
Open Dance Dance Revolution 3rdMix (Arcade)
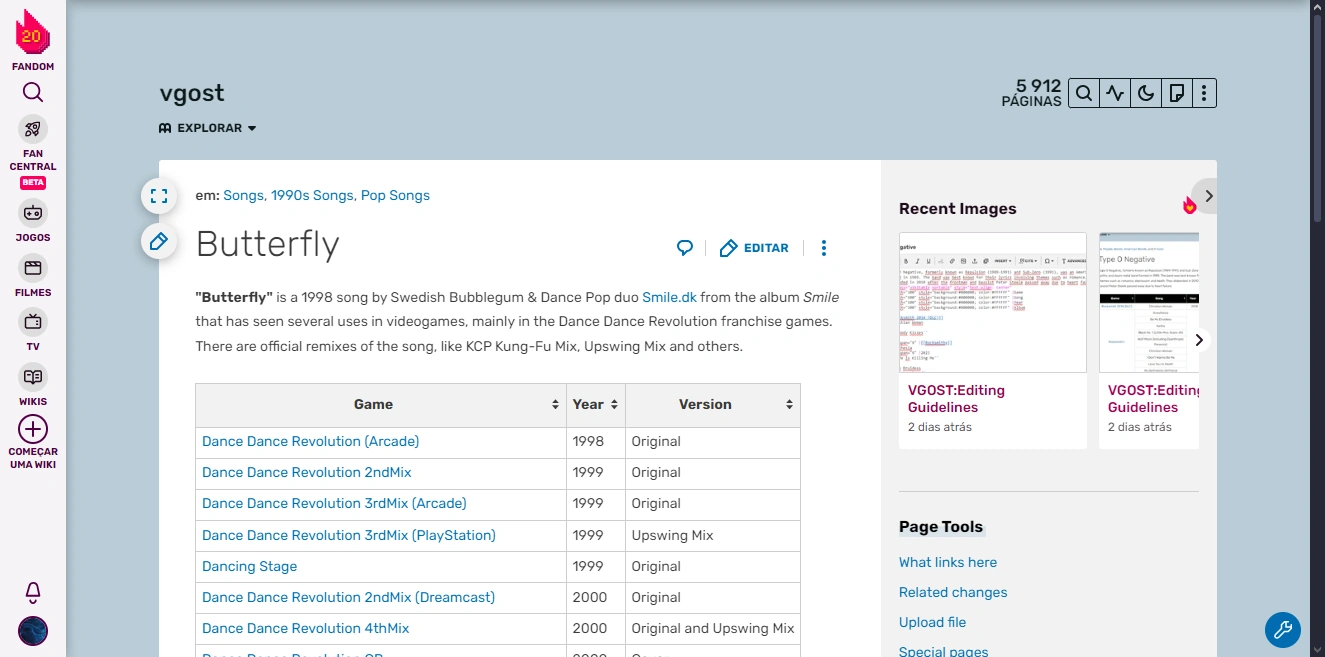334,503
